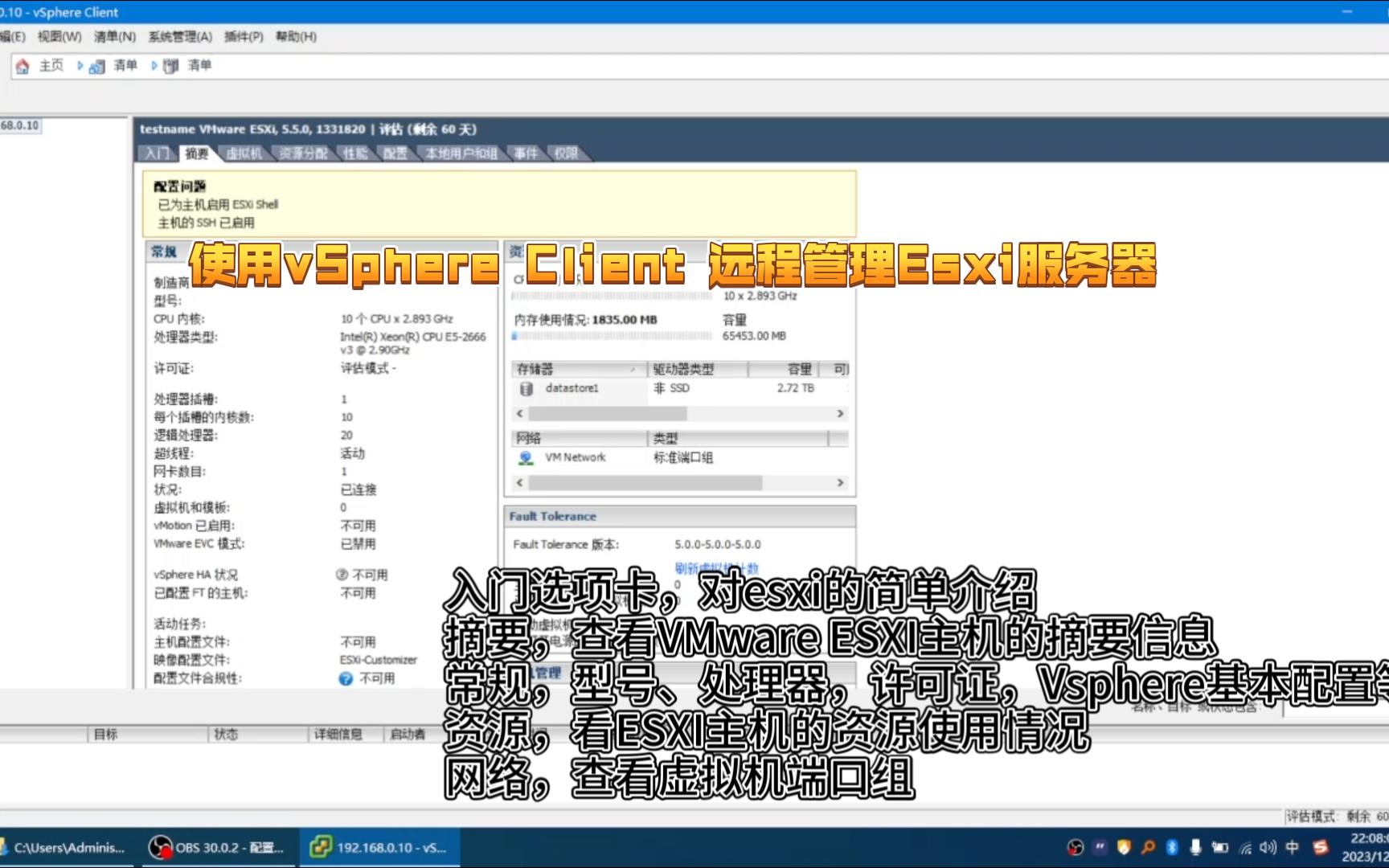
Task: Click the datastore list horizontal scrollbar thumb
Action: tap(608, 414)
